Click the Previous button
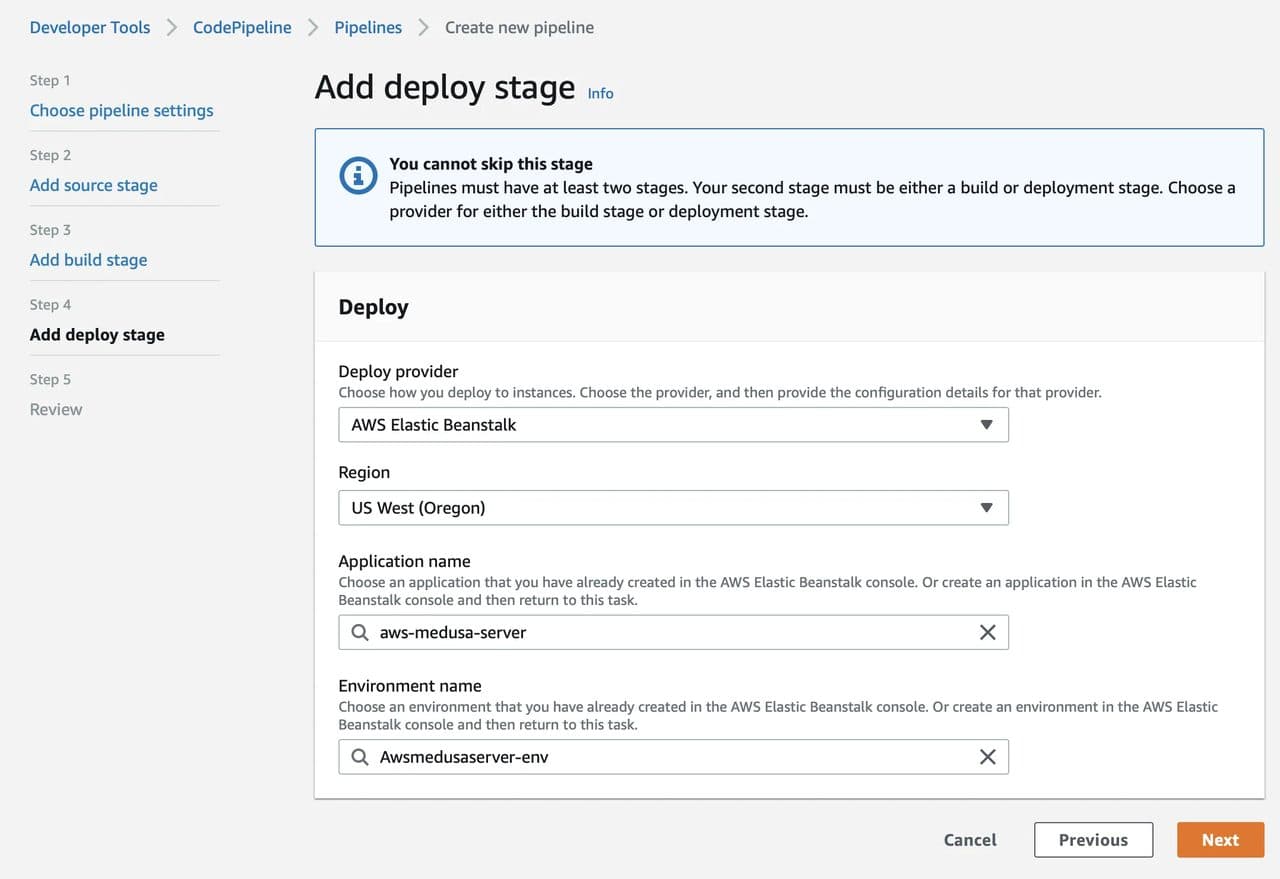Viewport: 1280px width, 879px height. 1093,840
